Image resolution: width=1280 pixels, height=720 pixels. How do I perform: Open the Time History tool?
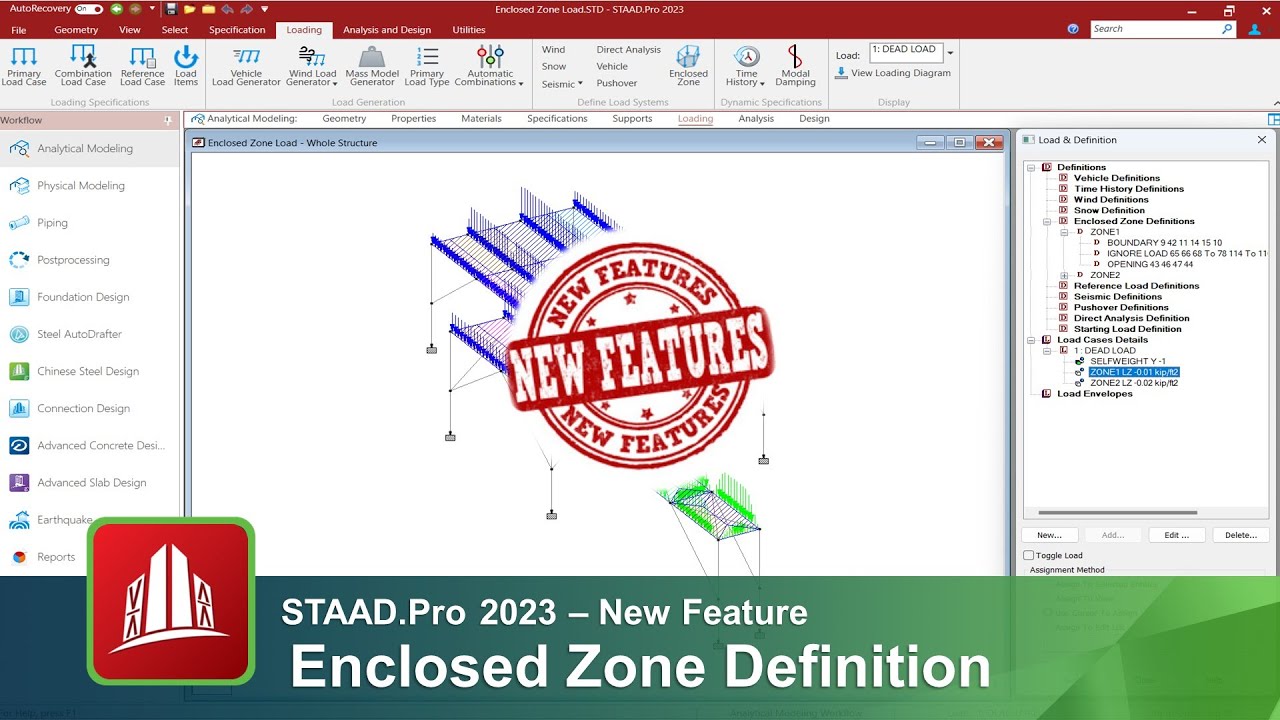(746, 66)
